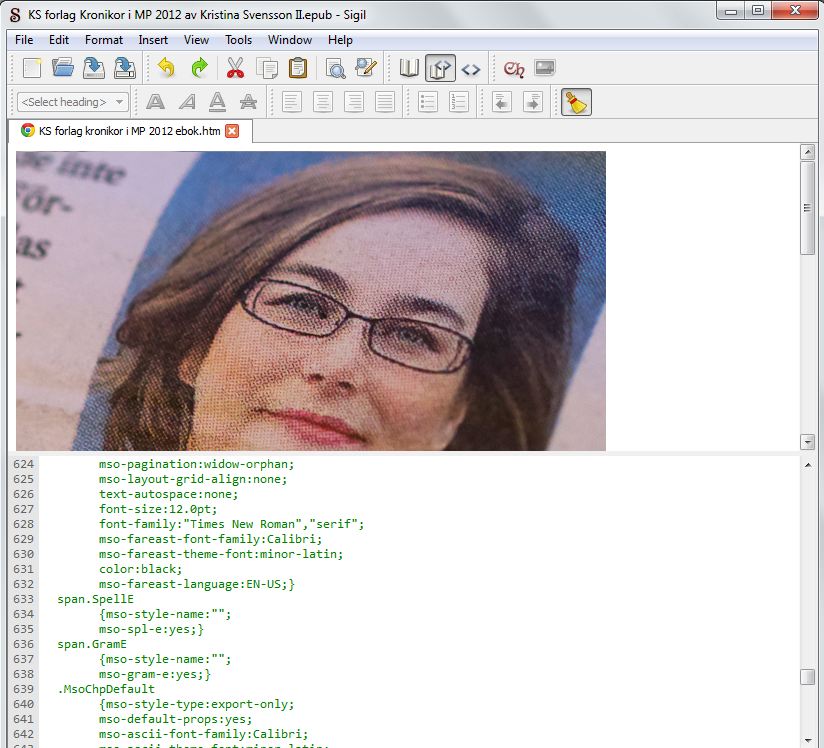Click the Undo arrow icon

tap(166, 69)
